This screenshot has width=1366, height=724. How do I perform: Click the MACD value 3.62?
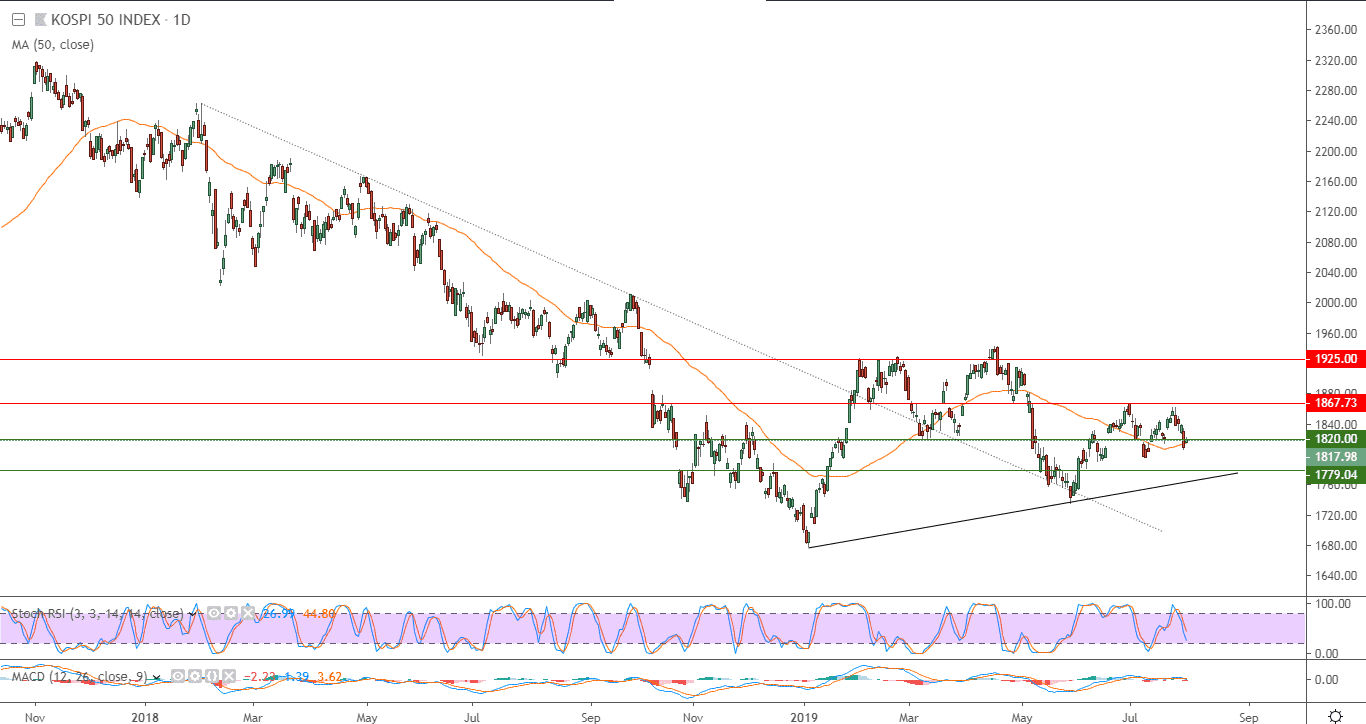pyautogui.click(x=328, y=677)
